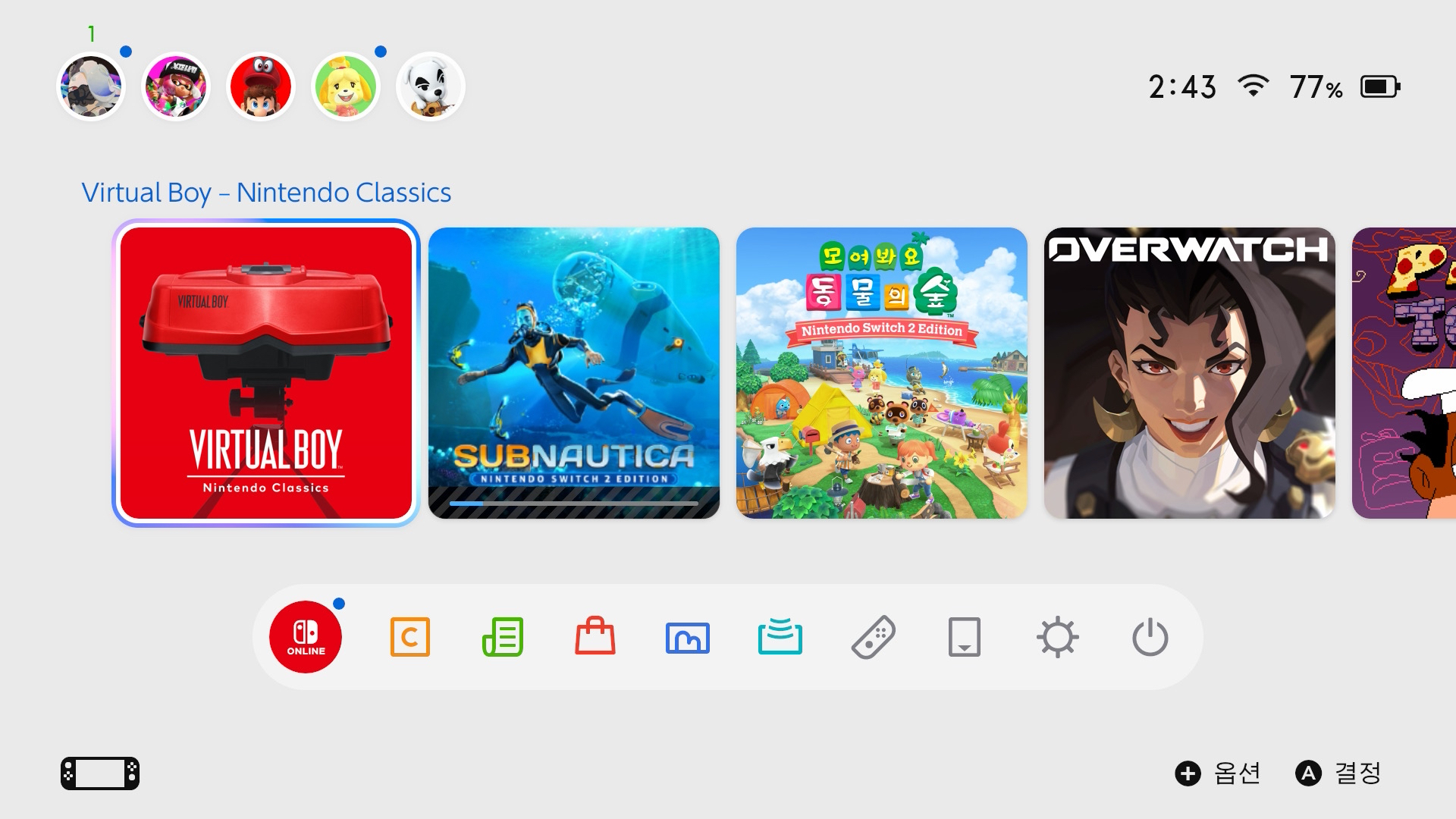Screen dimensions: 1456x819
Task: Open System Settings gear icon
Action: coord(1058,637)
